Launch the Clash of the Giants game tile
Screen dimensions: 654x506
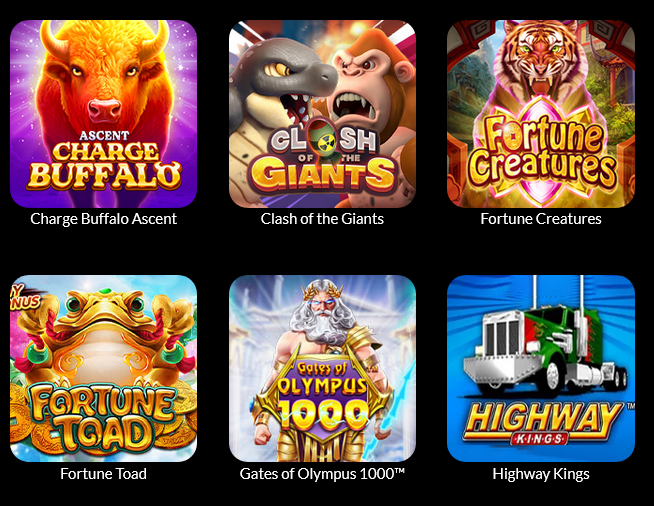[322, 114]
